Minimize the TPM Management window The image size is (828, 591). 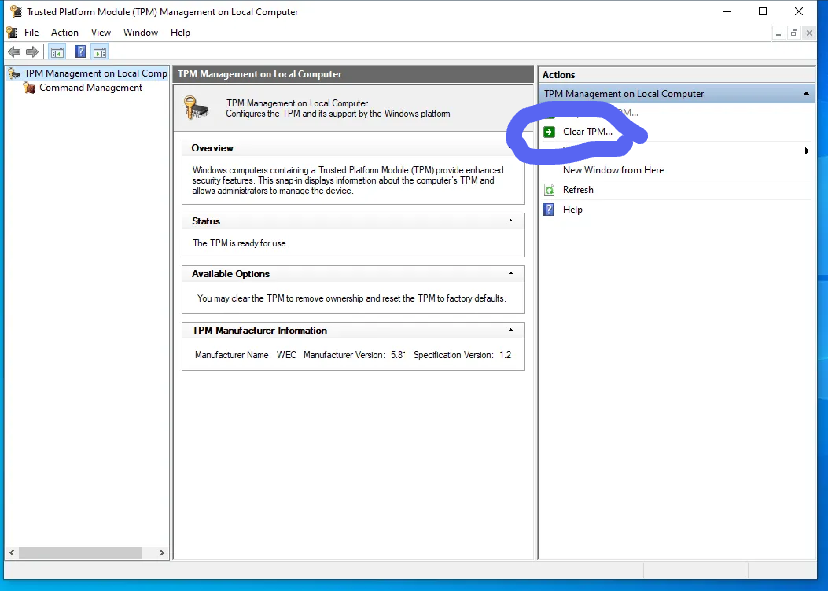pyautogui.click(x=727, y=11)
